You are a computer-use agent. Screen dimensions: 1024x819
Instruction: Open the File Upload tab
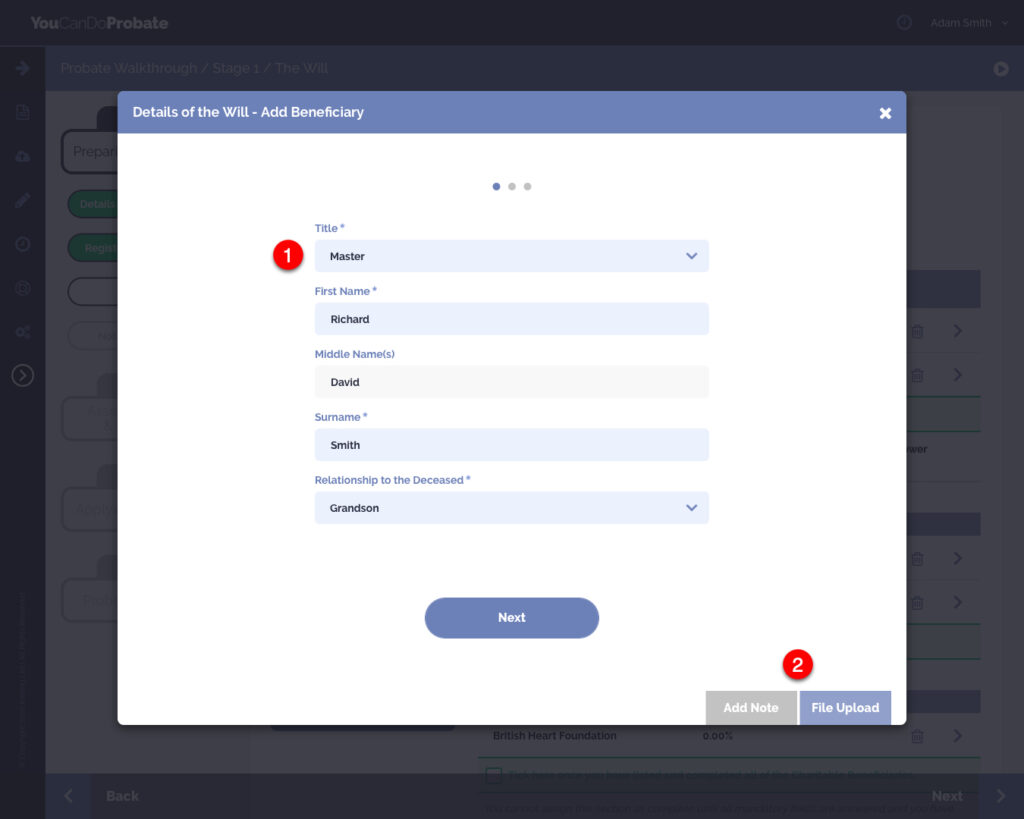pyautogui.click(x=845, y=707)
